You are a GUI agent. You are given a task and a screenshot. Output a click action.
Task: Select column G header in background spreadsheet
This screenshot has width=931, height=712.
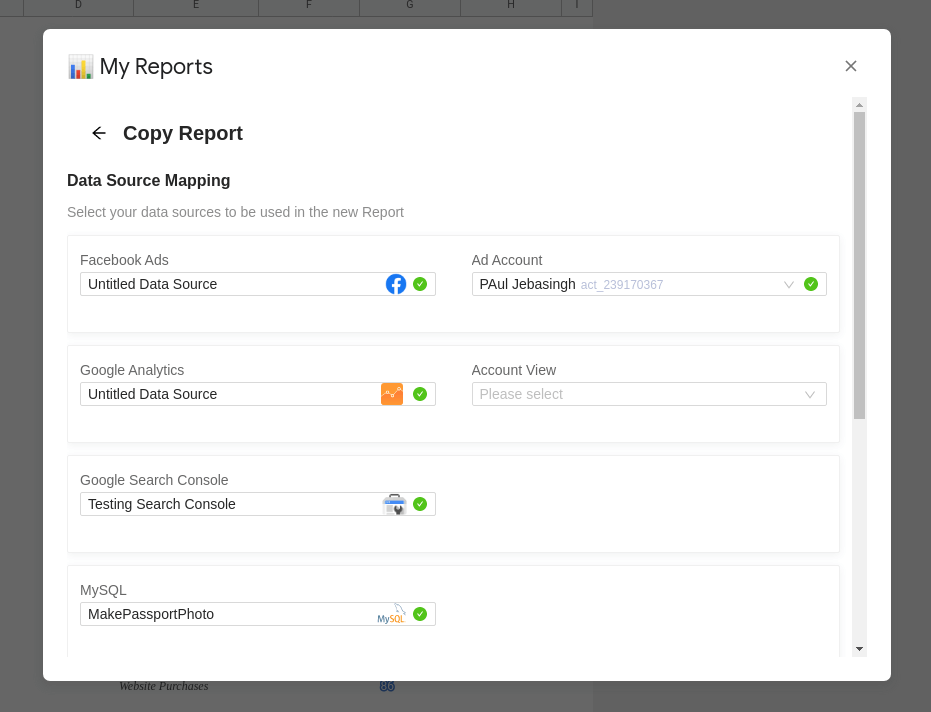(410, 6)
